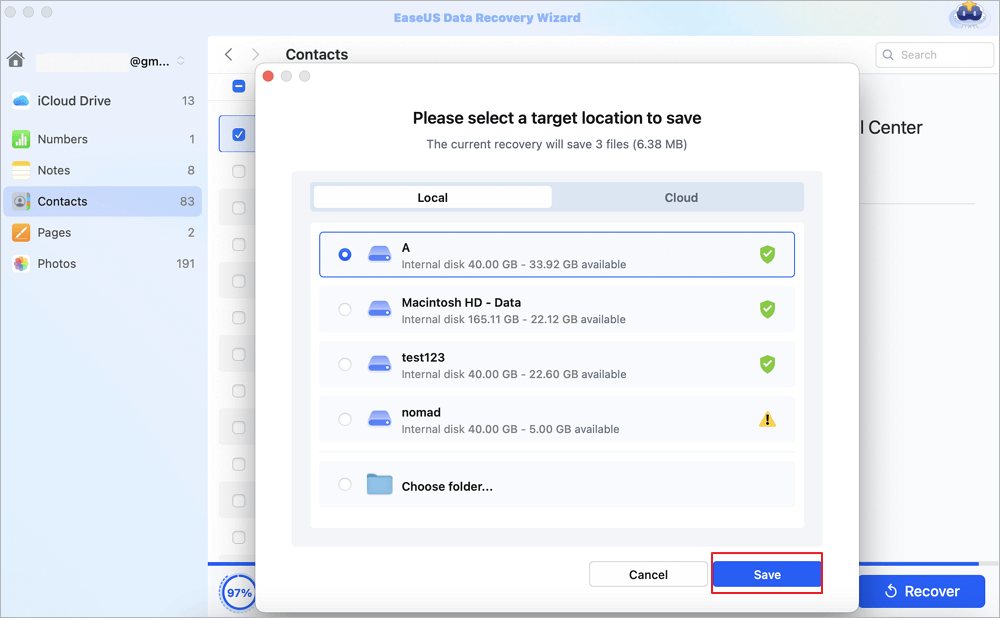The width and height of the screenshot is (1000, 618).
Task: Click the Contacts heading text
Action: (317, 55)
